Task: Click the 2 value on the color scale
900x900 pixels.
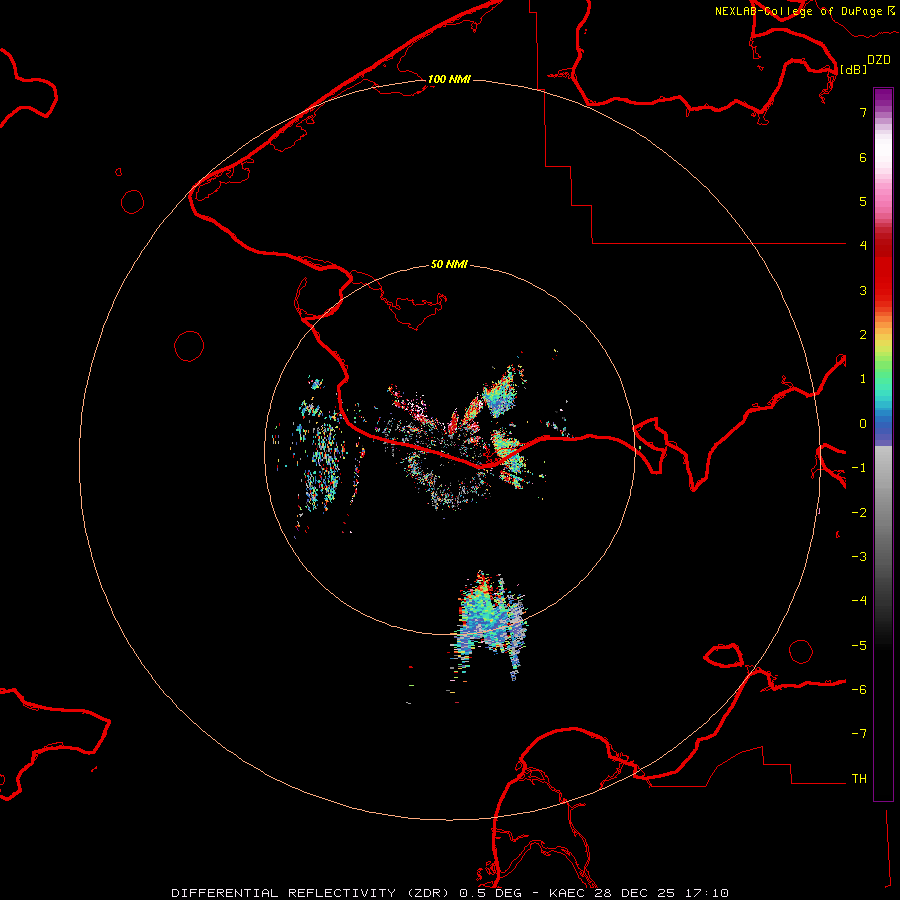Action: [x=863, y=335]
